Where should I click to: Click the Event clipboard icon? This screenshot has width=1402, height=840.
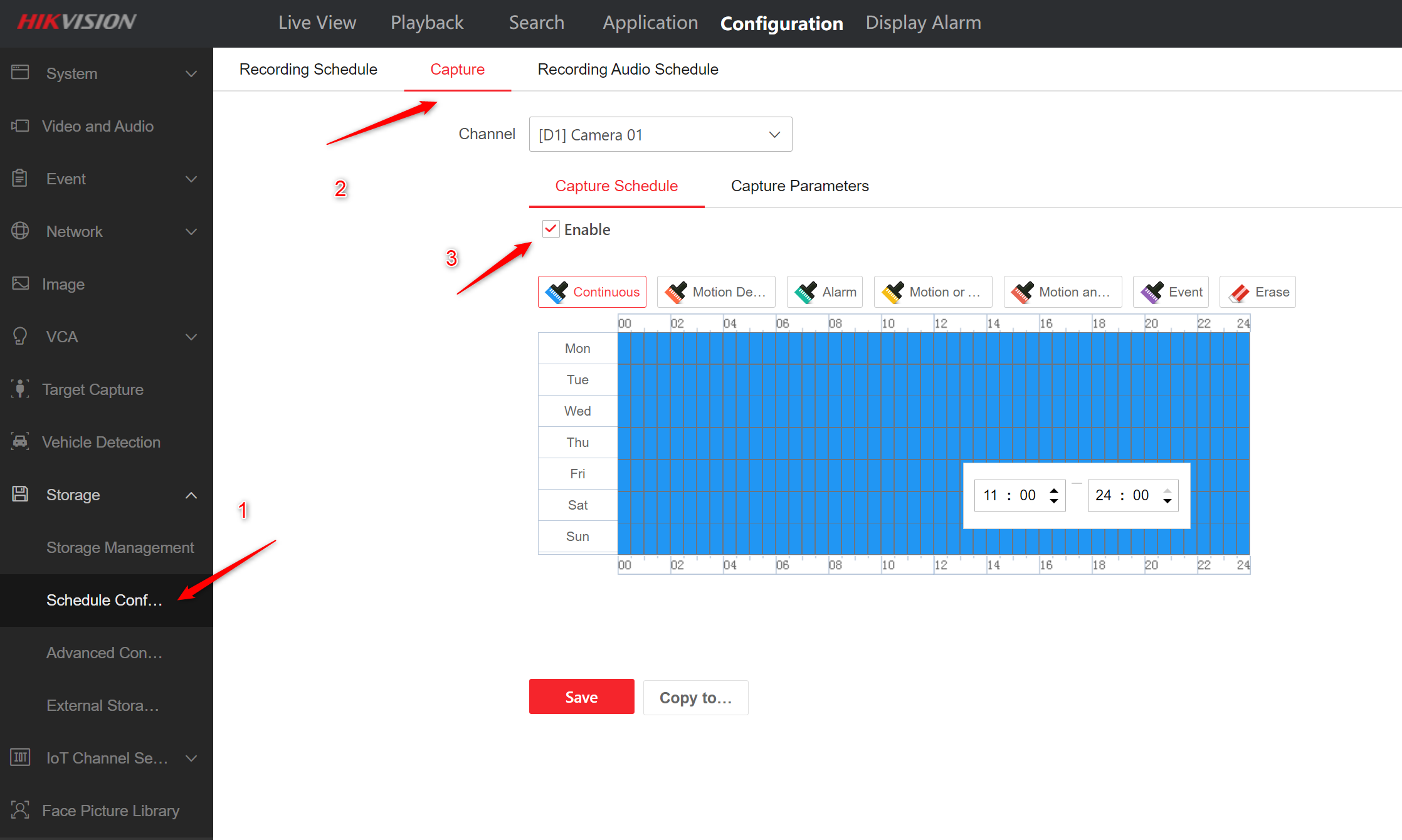coord(20,179)
